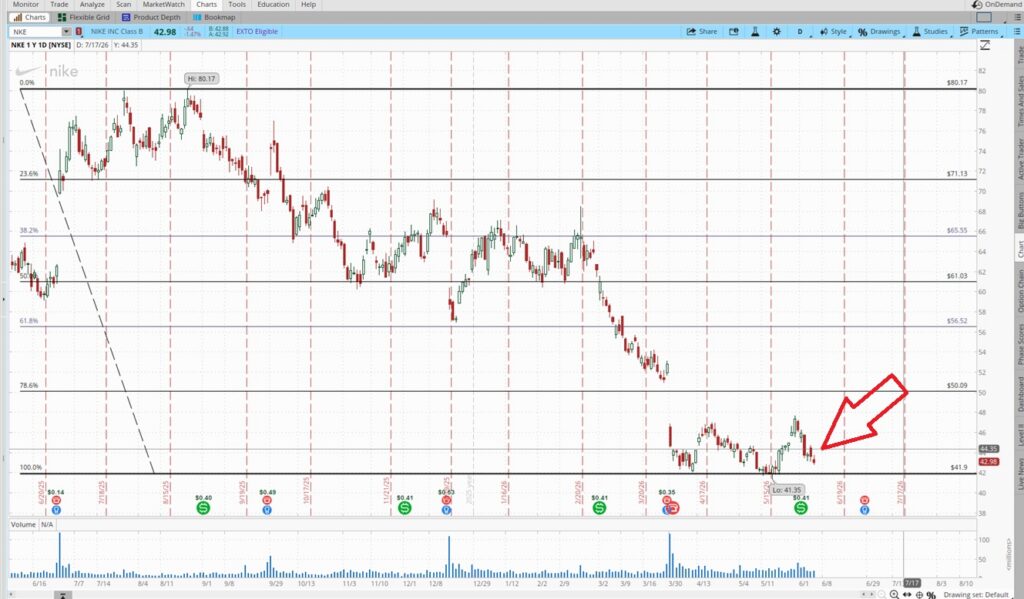This screenshot has height=599, width=1024.
Task: Click the $0.14 earnings marker
Action: point(56,501)
